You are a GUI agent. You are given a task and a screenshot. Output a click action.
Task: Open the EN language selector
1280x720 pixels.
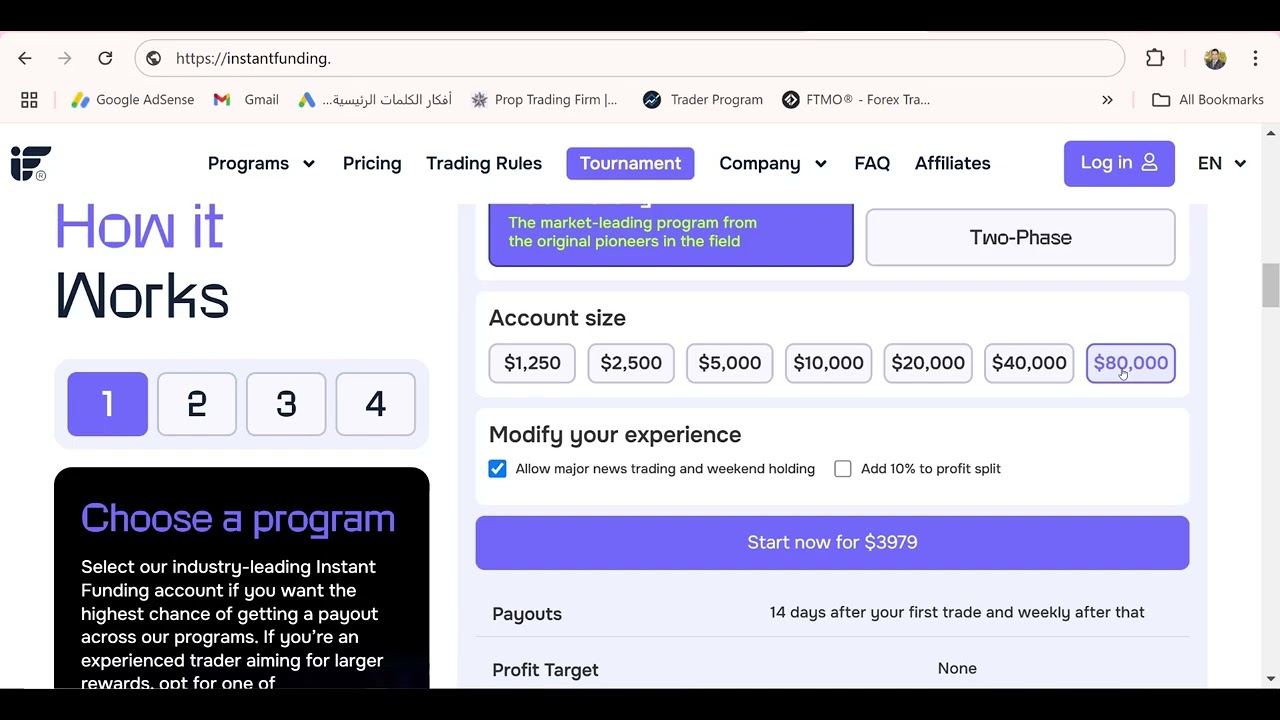[x=1221, y=163]
